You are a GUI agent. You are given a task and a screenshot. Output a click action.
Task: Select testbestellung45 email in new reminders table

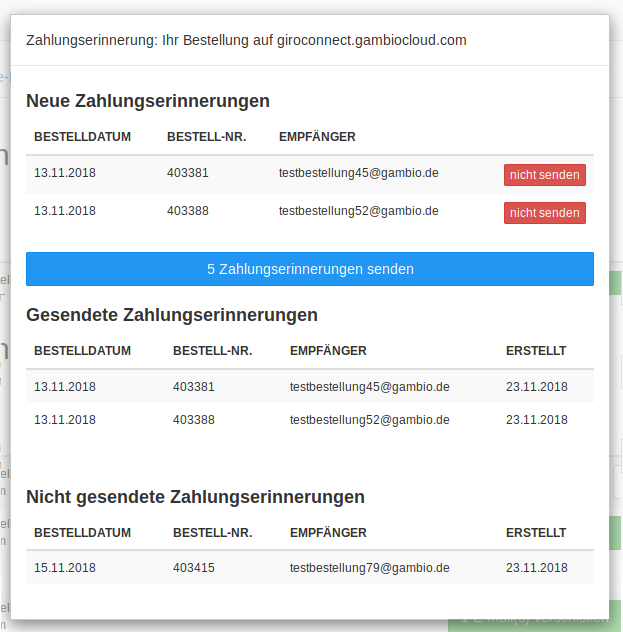point(358,173)
